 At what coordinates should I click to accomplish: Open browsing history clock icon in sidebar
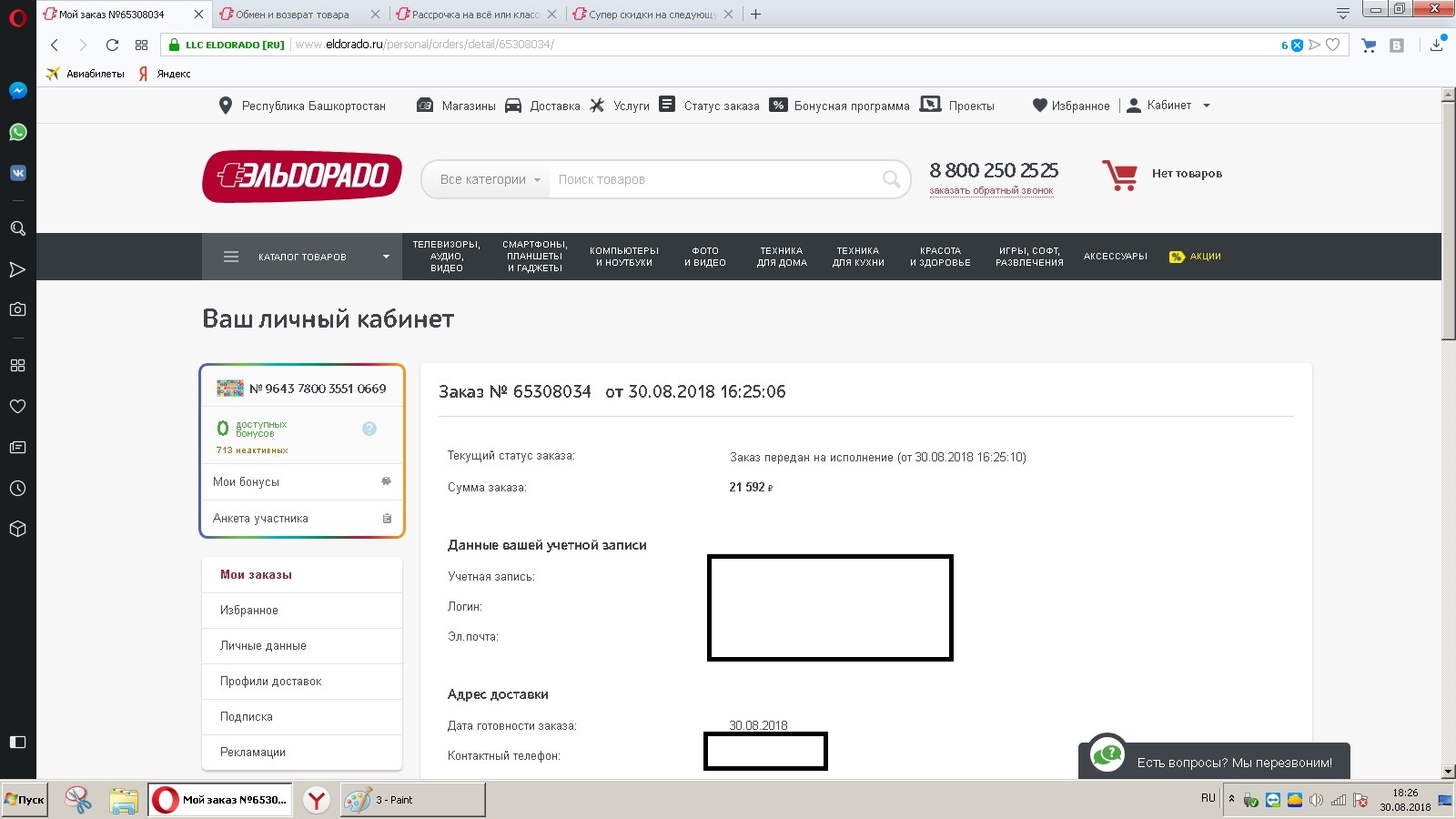[17, 488]
